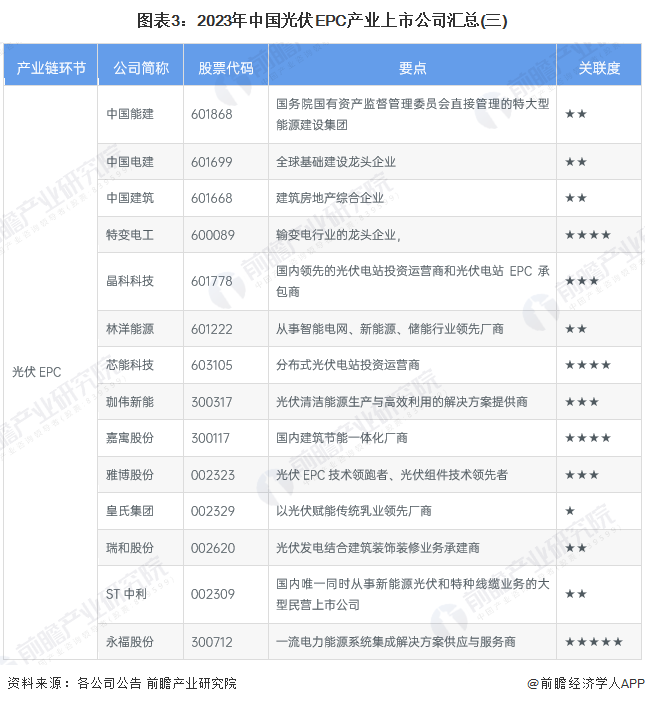Select company name 瑞和股份
The width and height of the screenshot is (645, 704).
pyautogui.click(x=130, y=548)
